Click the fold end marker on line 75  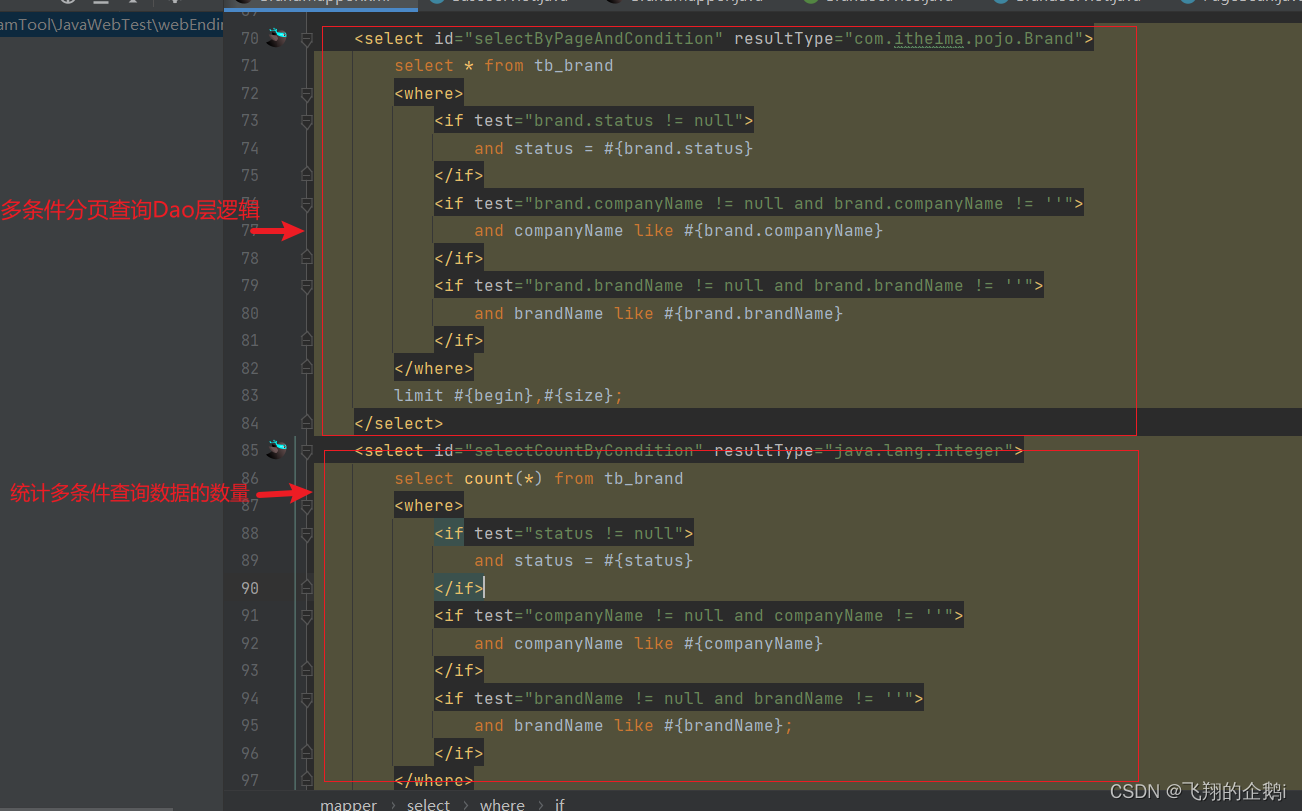pos(307,176)
